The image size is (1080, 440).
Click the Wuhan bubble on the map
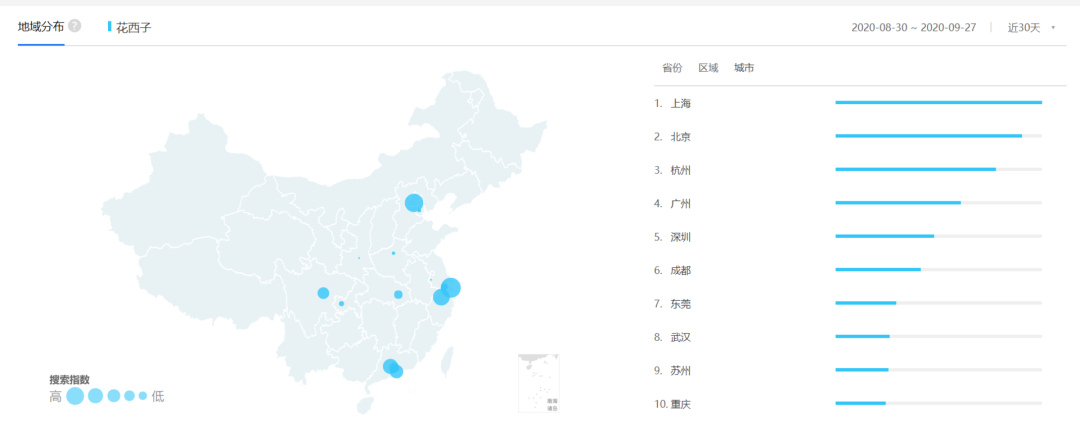pos(398,295)
